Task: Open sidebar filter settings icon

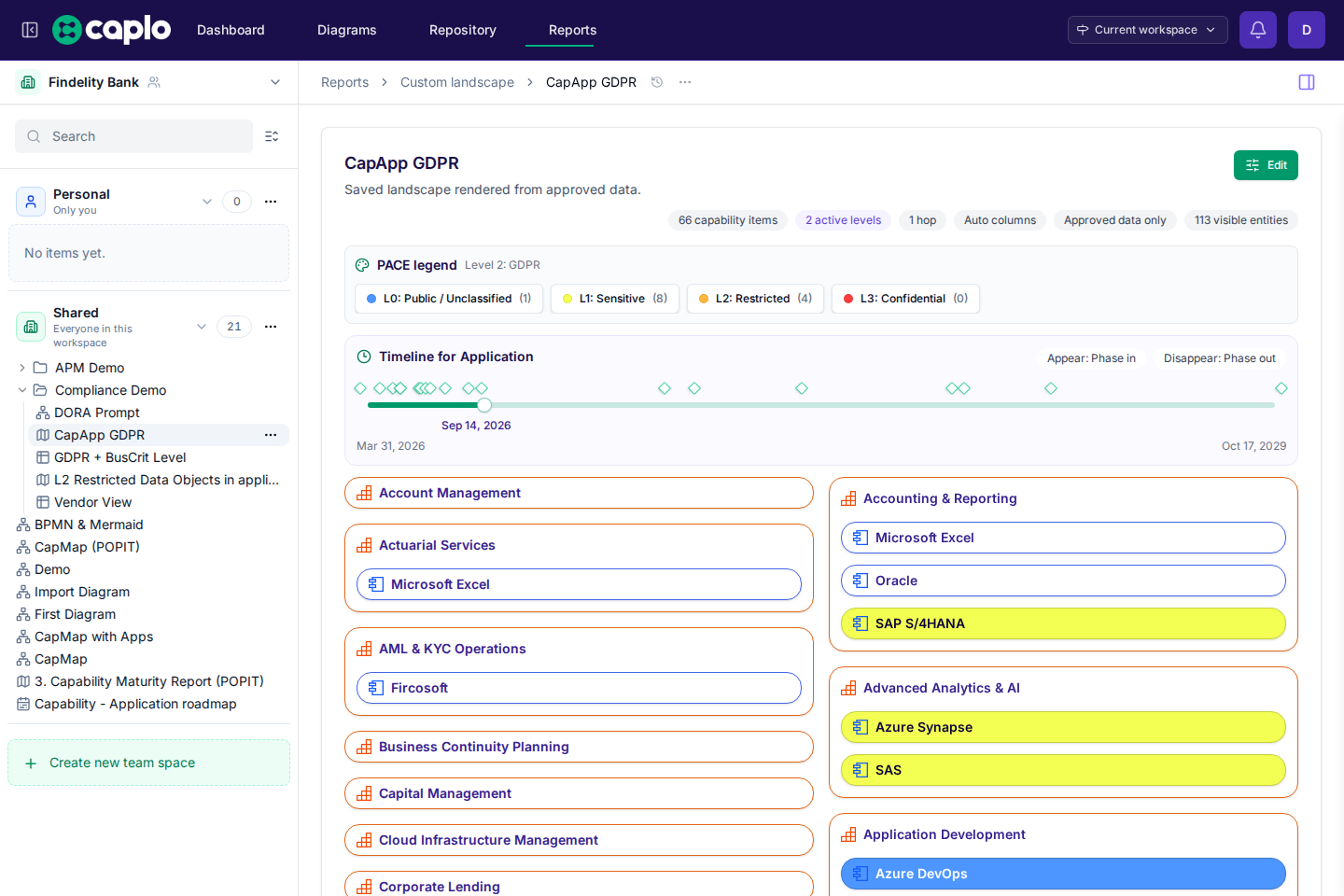Action: coord(272,136)
